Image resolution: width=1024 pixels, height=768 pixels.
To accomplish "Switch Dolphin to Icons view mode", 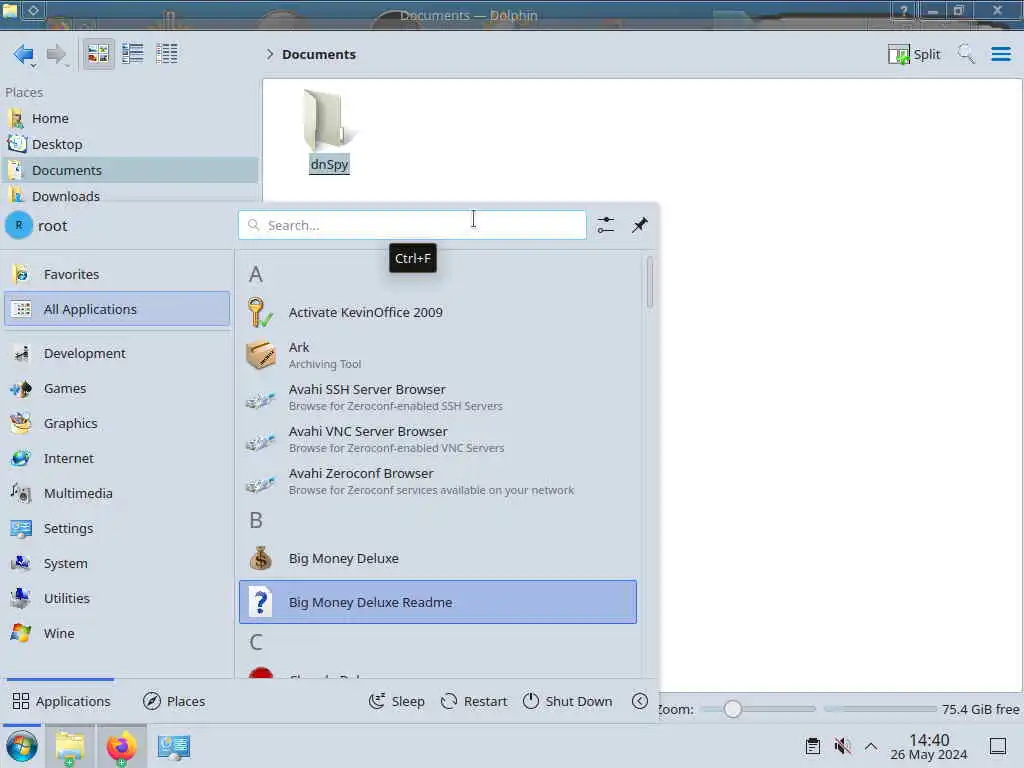I will point(99,54).
